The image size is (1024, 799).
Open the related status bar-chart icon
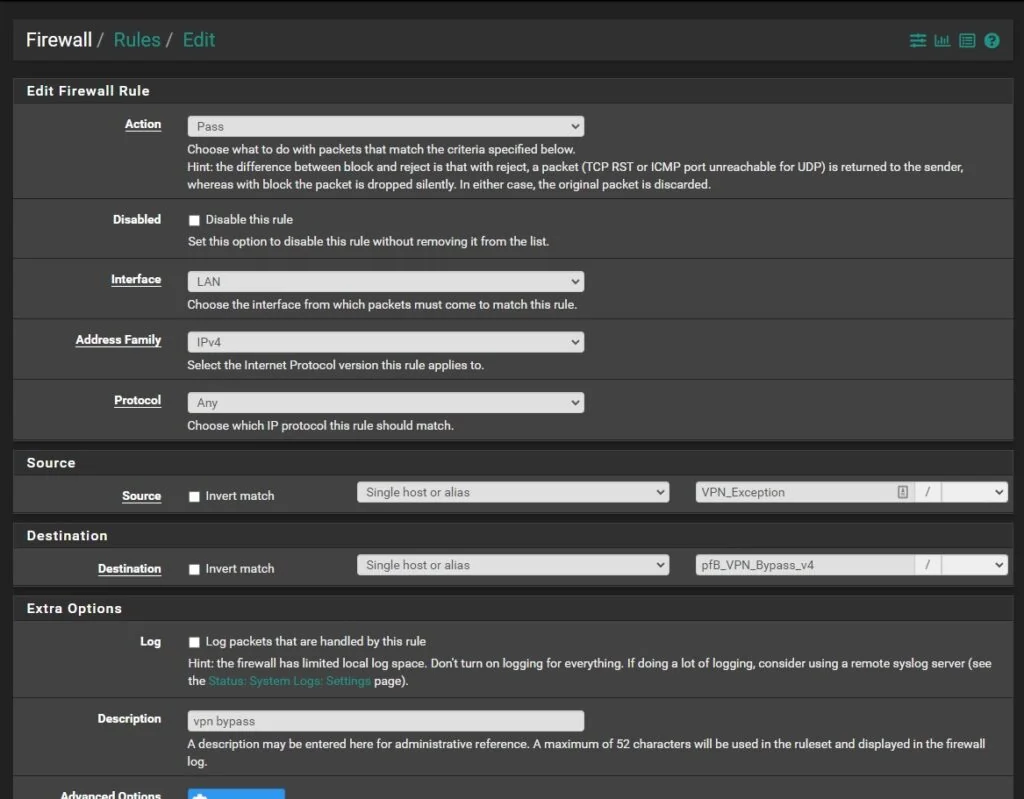coord(942,41)
